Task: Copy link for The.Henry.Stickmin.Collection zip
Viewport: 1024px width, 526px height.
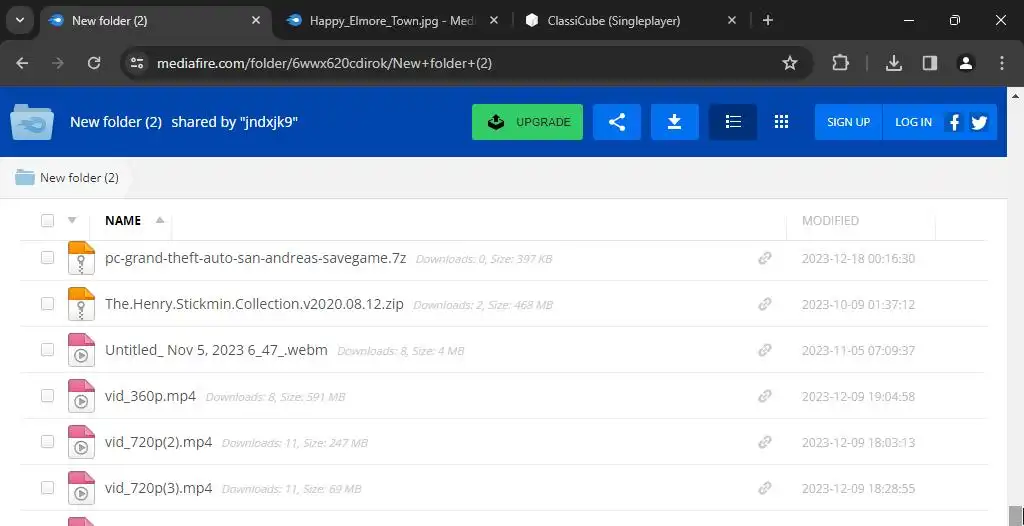Action: [x=765, y=304]
